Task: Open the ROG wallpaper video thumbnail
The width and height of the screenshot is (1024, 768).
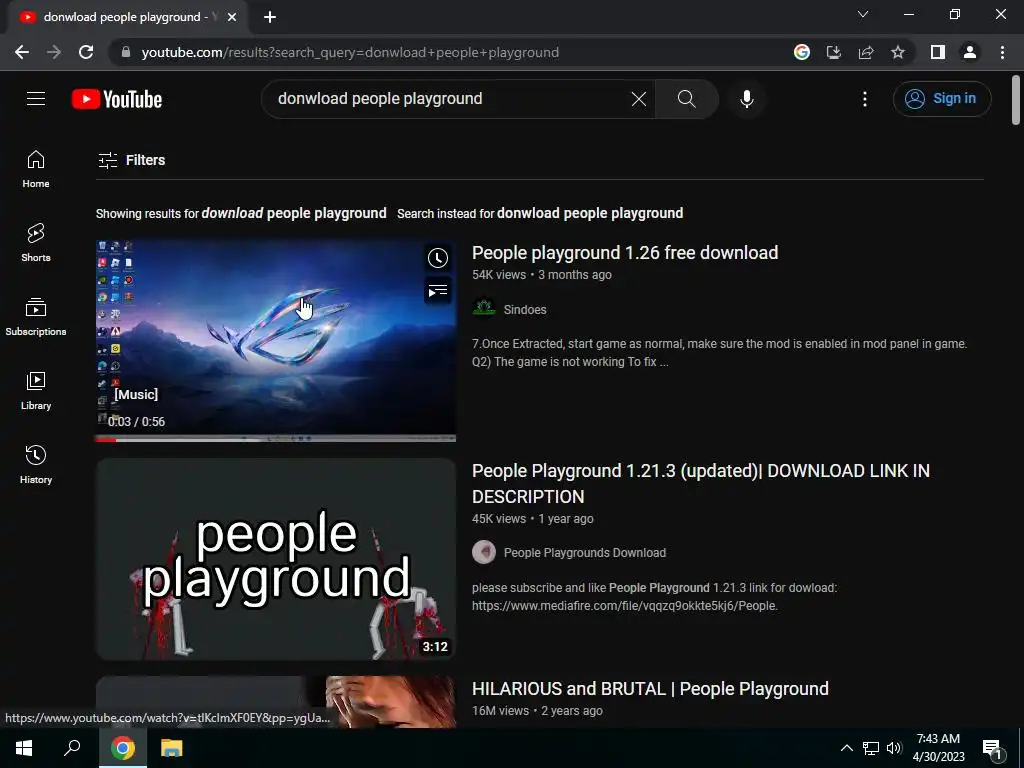Action: pos(276,340)
